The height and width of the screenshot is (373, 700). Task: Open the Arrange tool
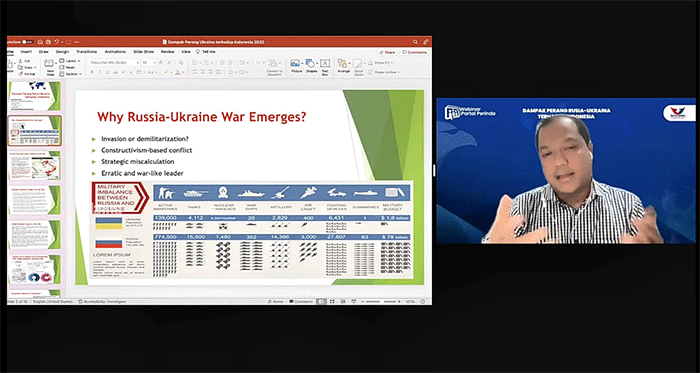point(343,66)
